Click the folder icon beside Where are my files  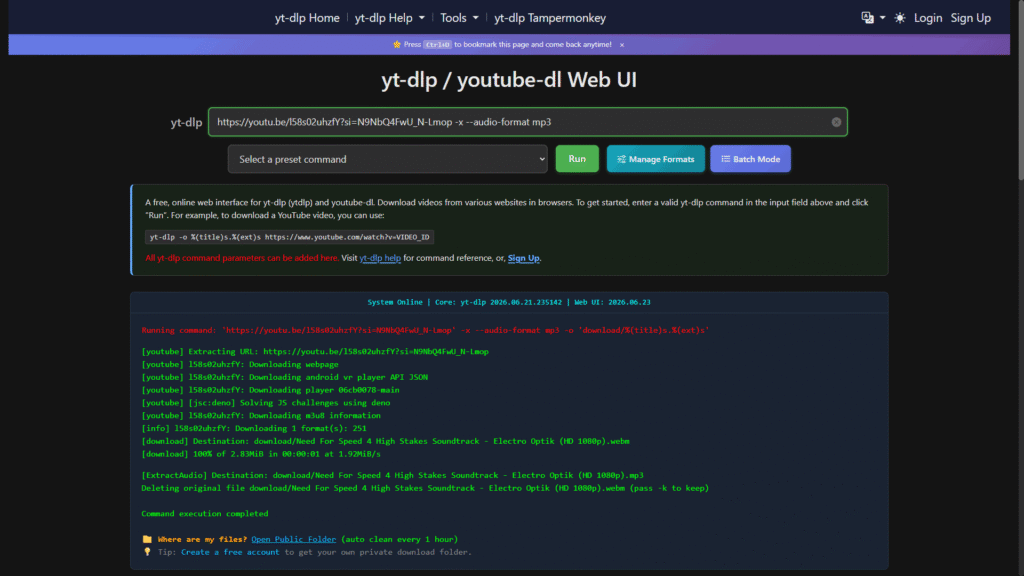click(x=147, y=539)
